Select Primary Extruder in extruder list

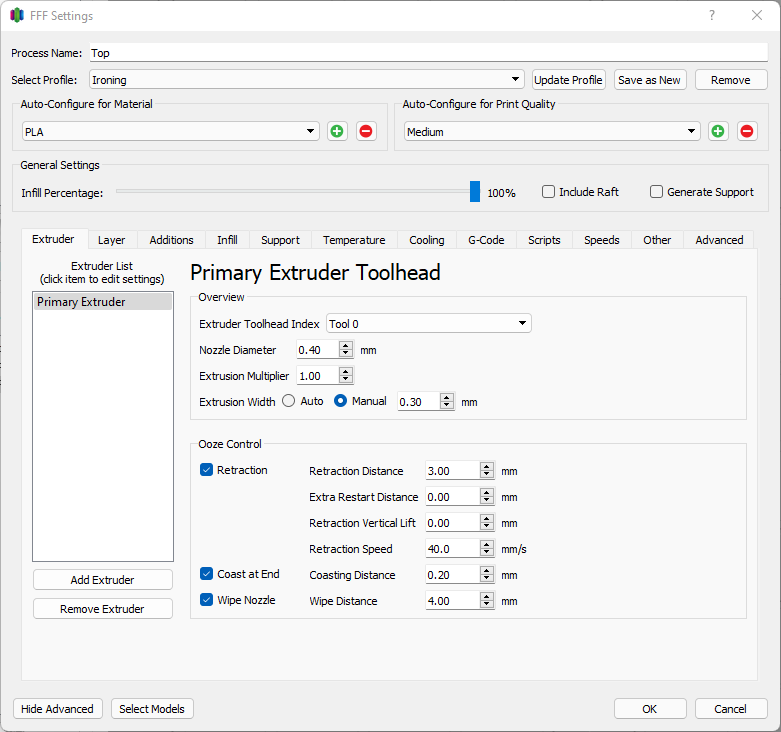[x=103, y=302]
